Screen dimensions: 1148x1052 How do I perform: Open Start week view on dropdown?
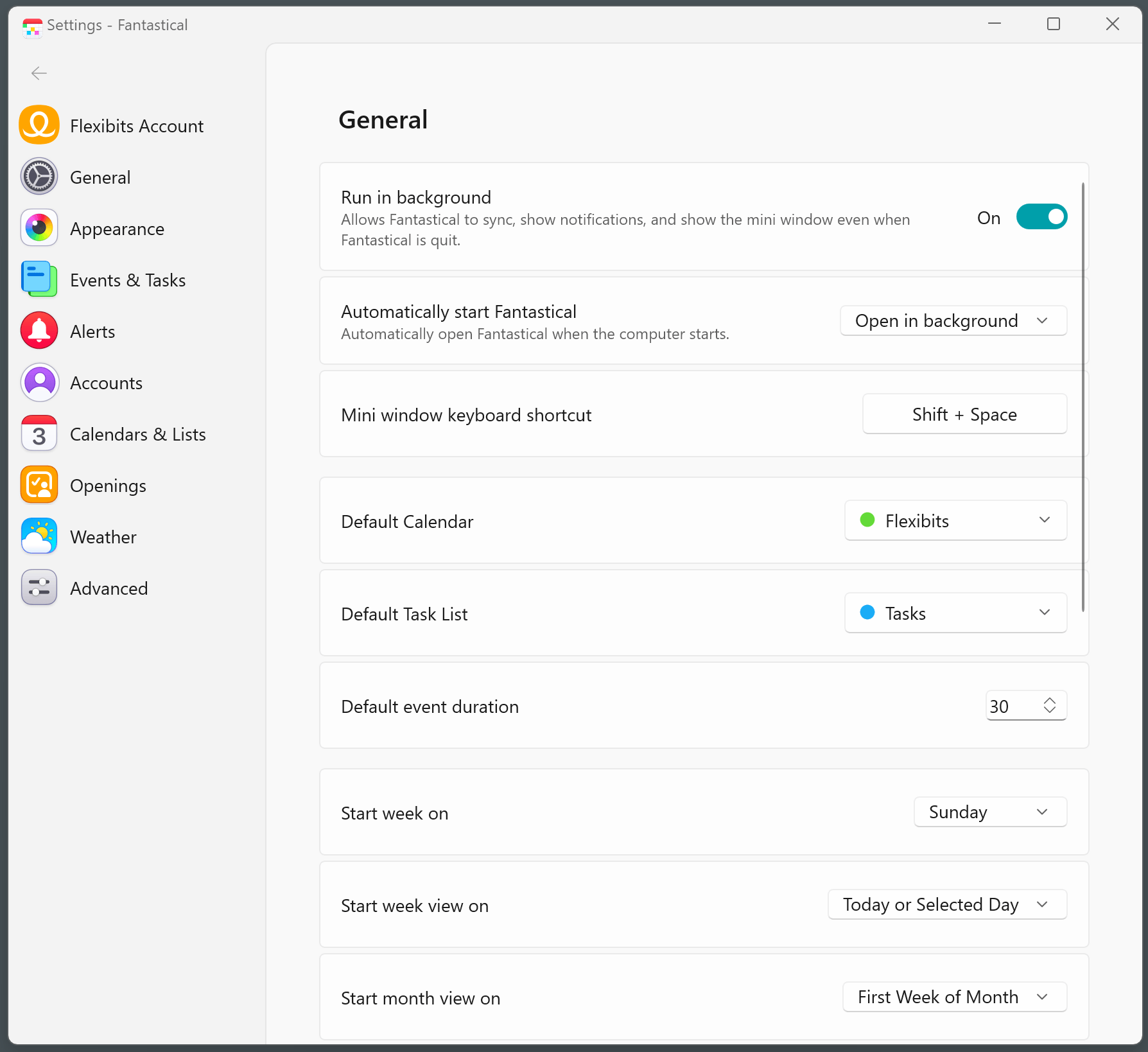click(x=946, y=905)
